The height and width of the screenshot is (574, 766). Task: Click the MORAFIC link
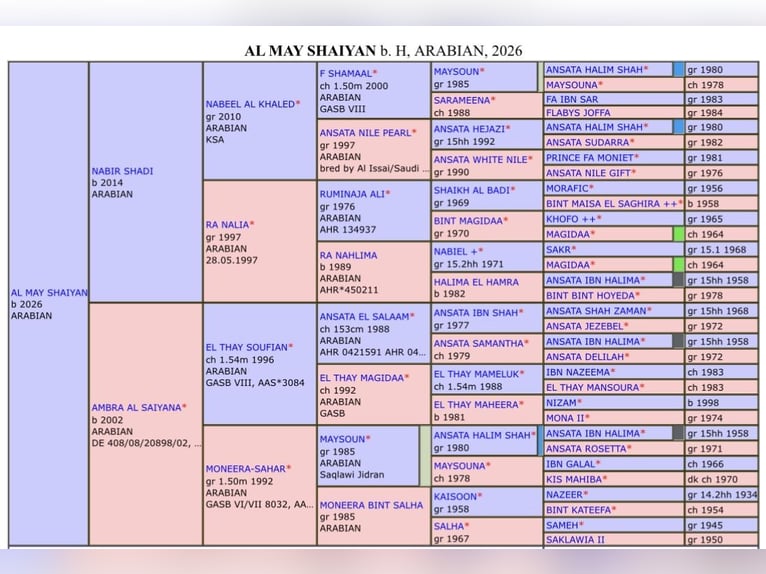click(567, 188)
